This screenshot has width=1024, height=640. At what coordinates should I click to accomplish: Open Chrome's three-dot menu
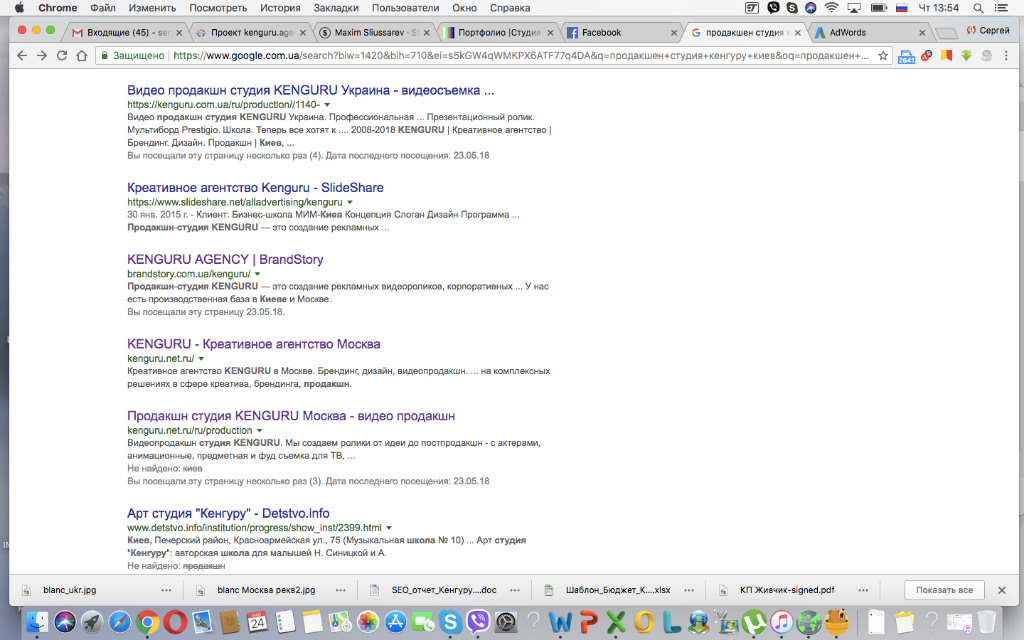(1006, 56)
